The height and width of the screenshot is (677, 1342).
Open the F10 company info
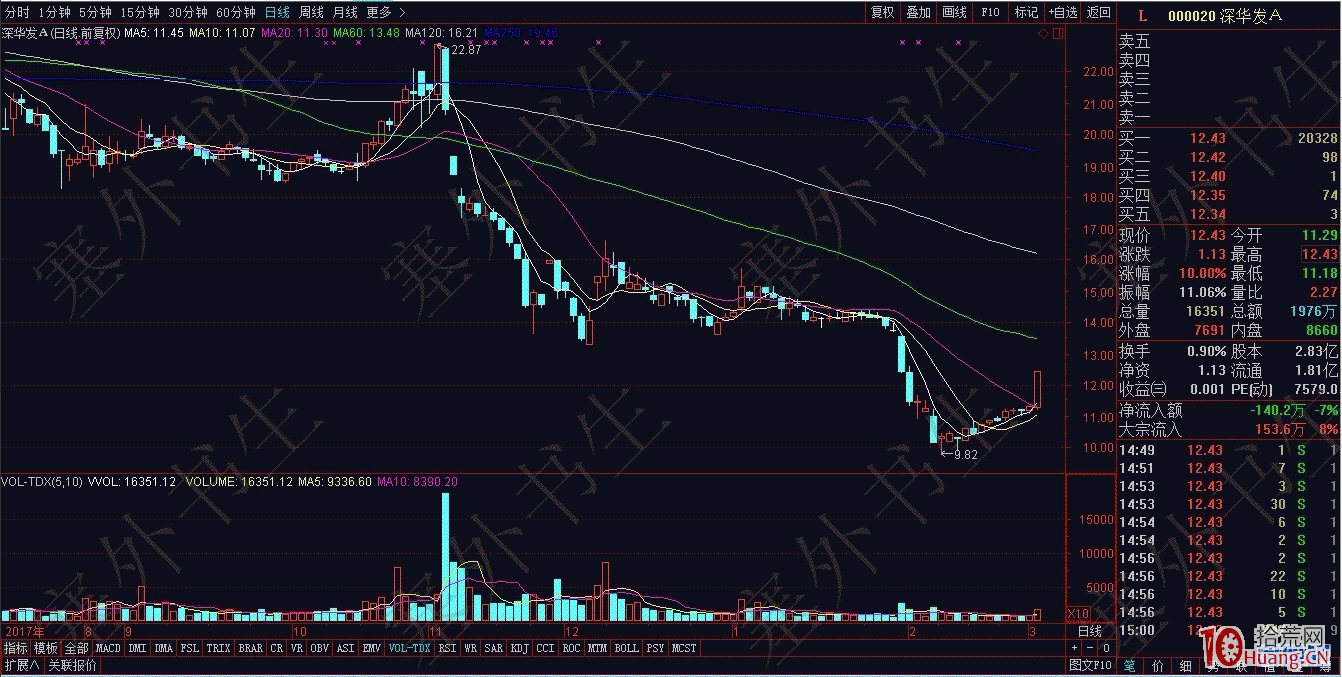[990, 12]
